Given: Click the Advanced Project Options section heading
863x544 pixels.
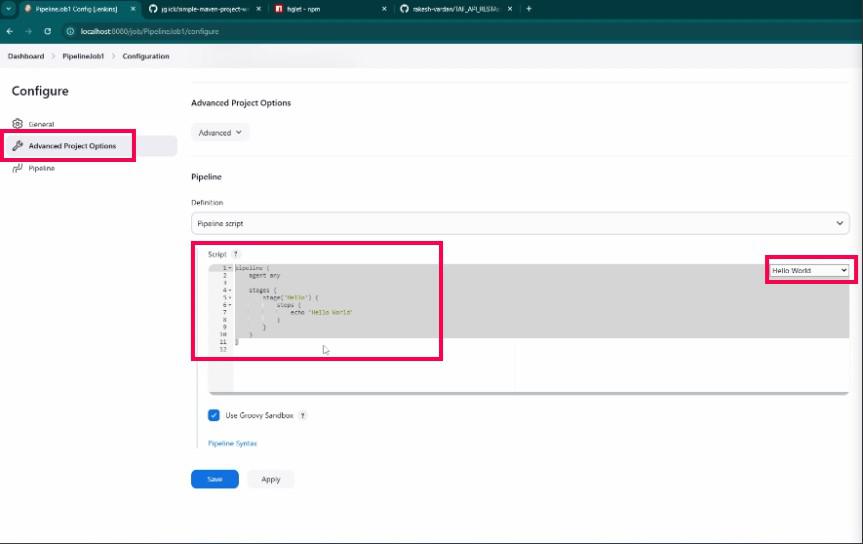Looking at the screenshot, I should click(241, 103).
